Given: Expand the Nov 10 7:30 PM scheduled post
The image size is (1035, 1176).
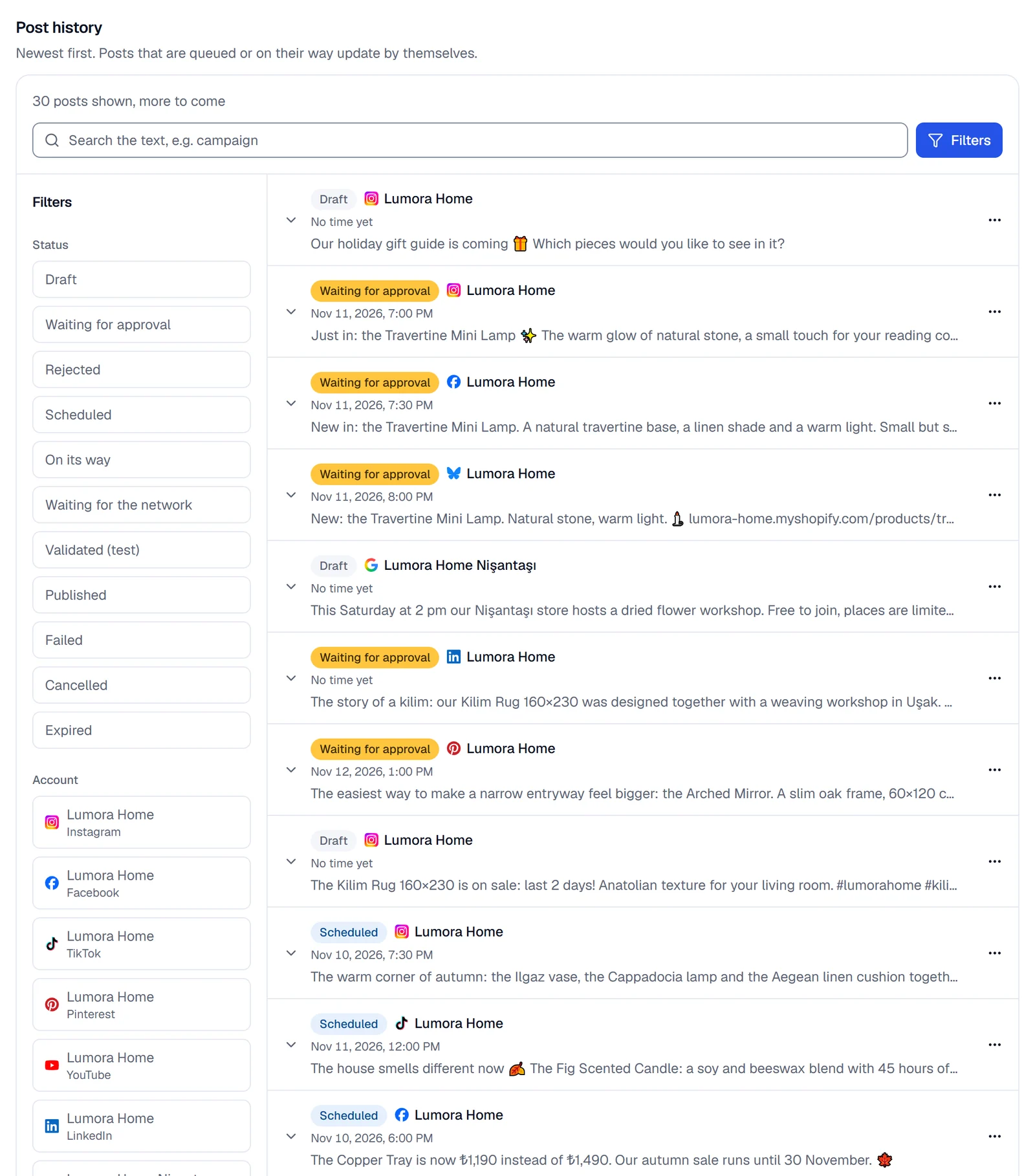Looking at the screenshot, I should [x=291, y=953].
